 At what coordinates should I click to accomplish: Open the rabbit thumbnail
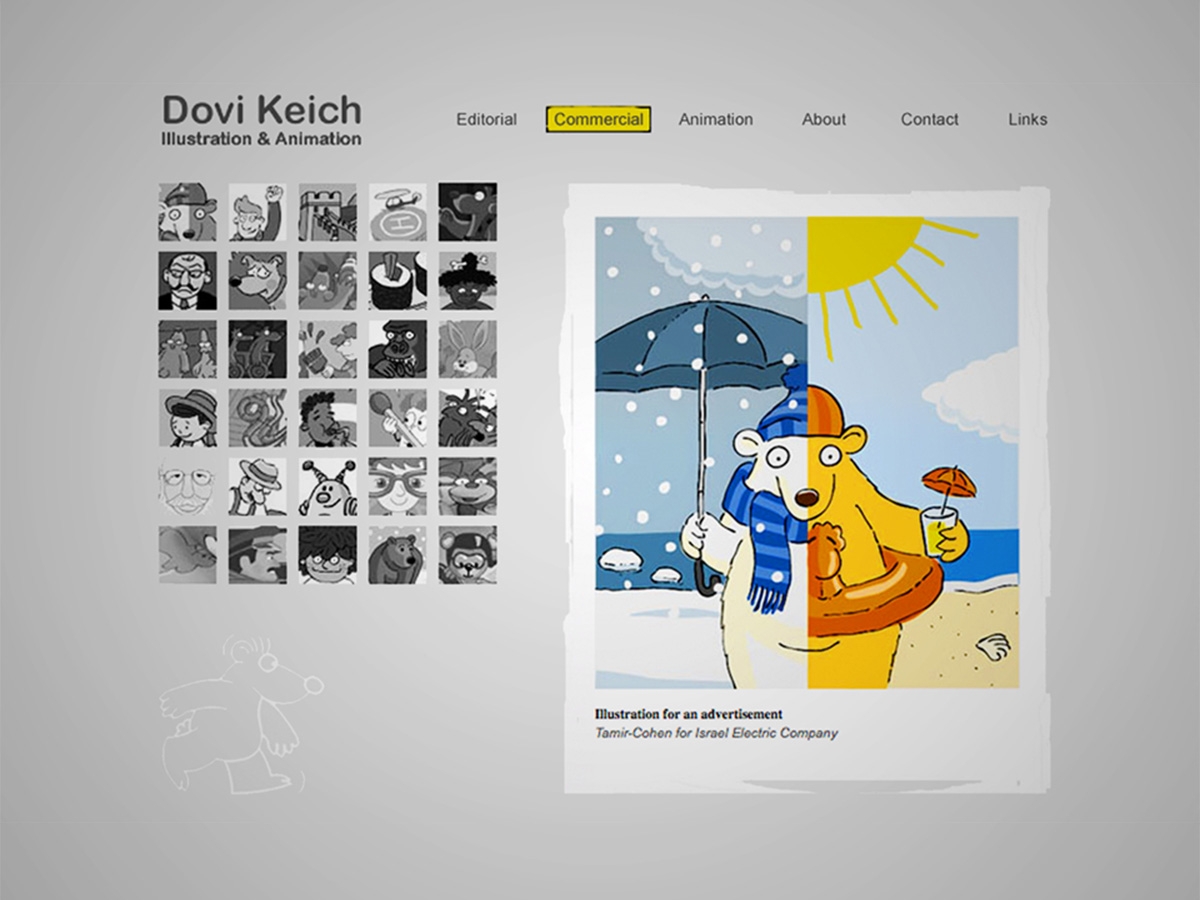(467, 349)
